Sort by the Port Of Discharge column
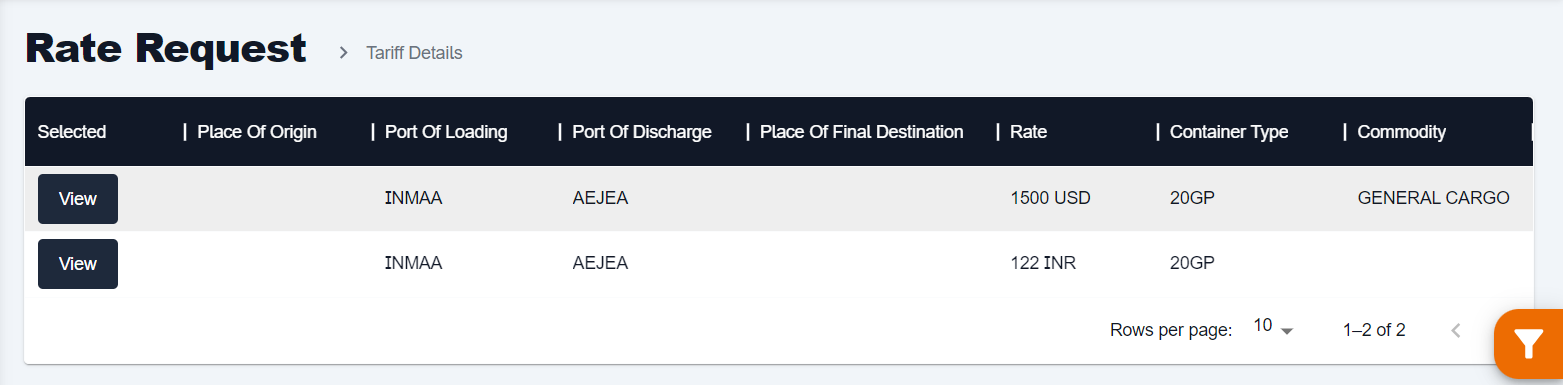This screenshot has width=1563, height=385. [642, 132]
